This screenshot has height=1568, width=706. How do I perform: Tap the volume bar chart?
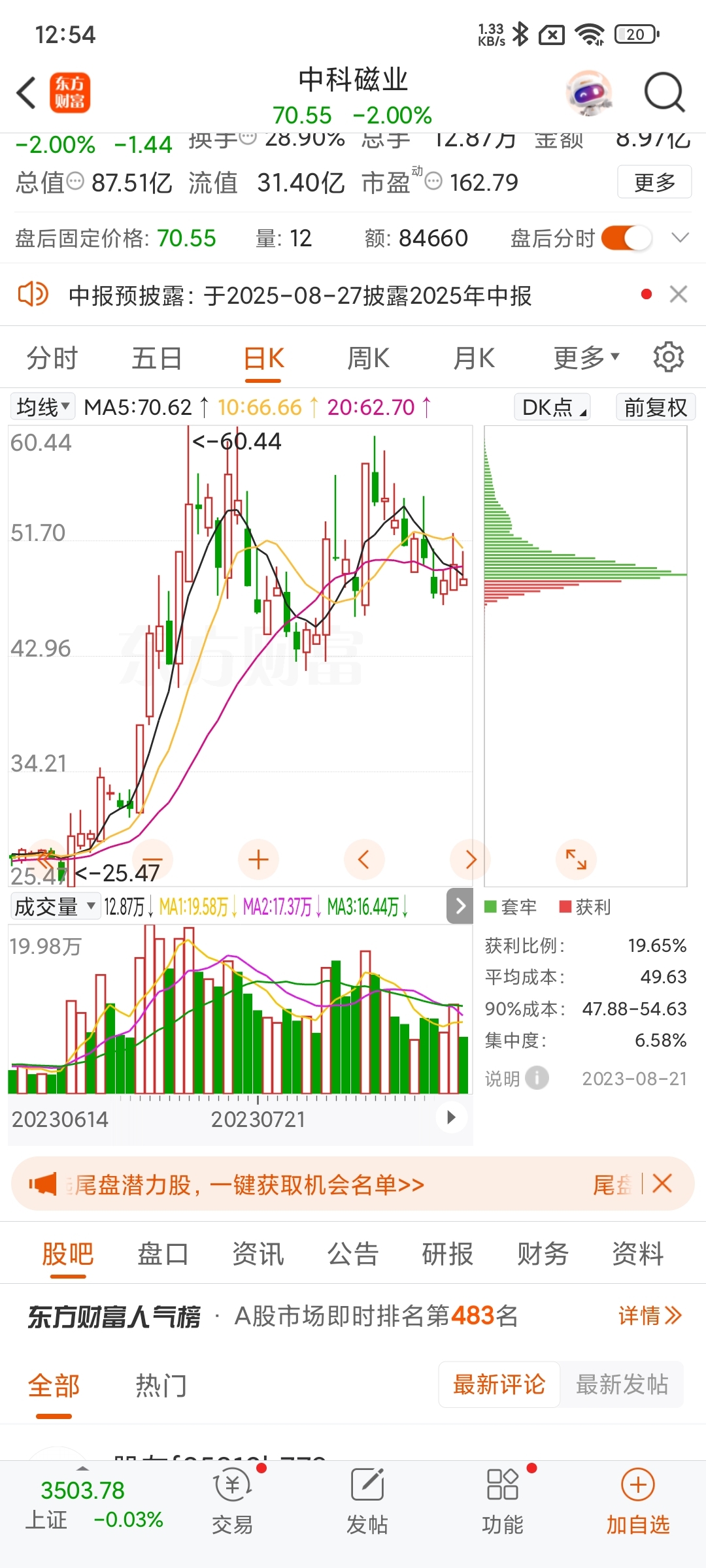click(x=239, y=1009)
